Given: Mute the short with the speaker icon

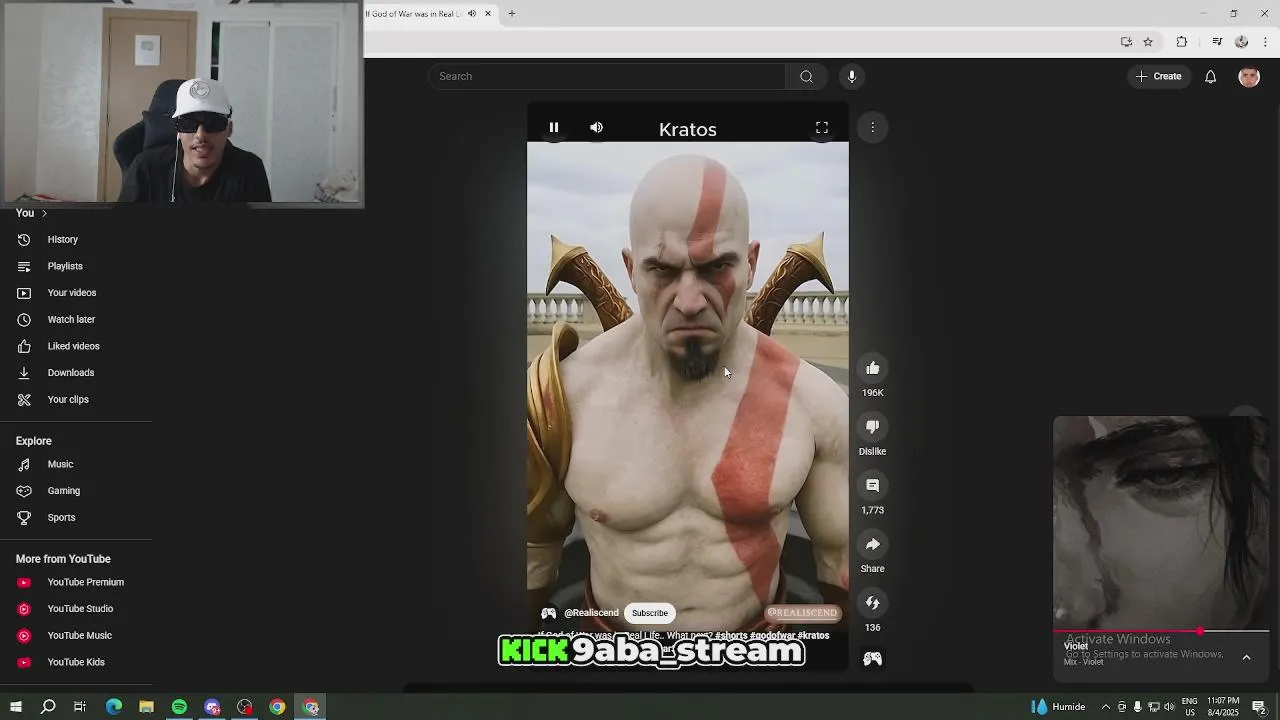Looking at the screenshot, I should click(x=596, y=128).
